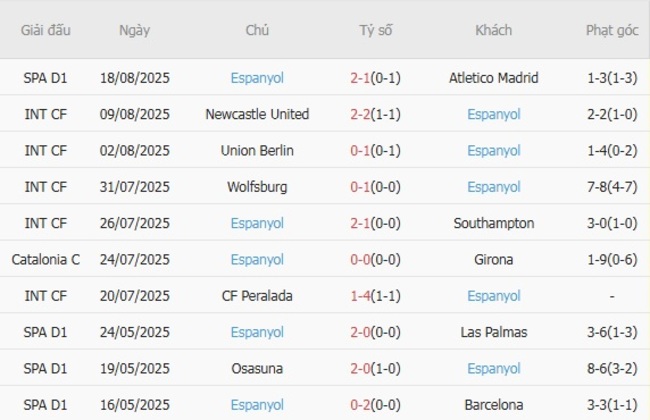Open the 2-2 score of the Newcastle United match
Screen dimensions: 650x420
click(x=363, y=114)
